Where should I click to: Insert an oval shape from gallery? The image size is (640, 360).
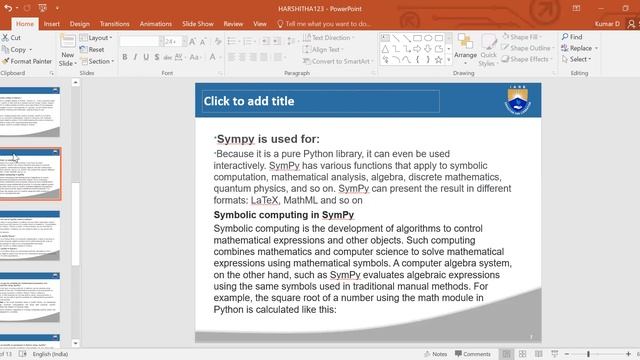(428, 38)
